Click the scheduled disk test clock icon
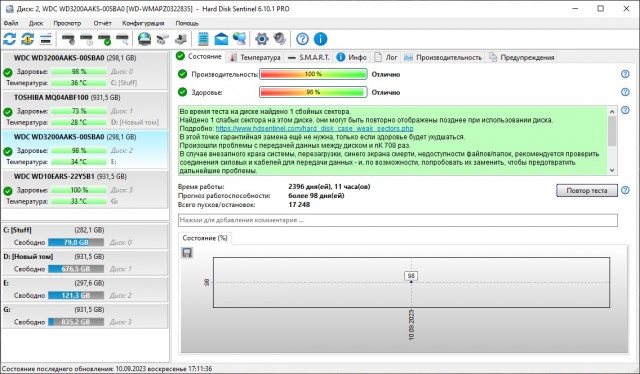This screenshot has width=640, height=374. click(x=86, y=39)
